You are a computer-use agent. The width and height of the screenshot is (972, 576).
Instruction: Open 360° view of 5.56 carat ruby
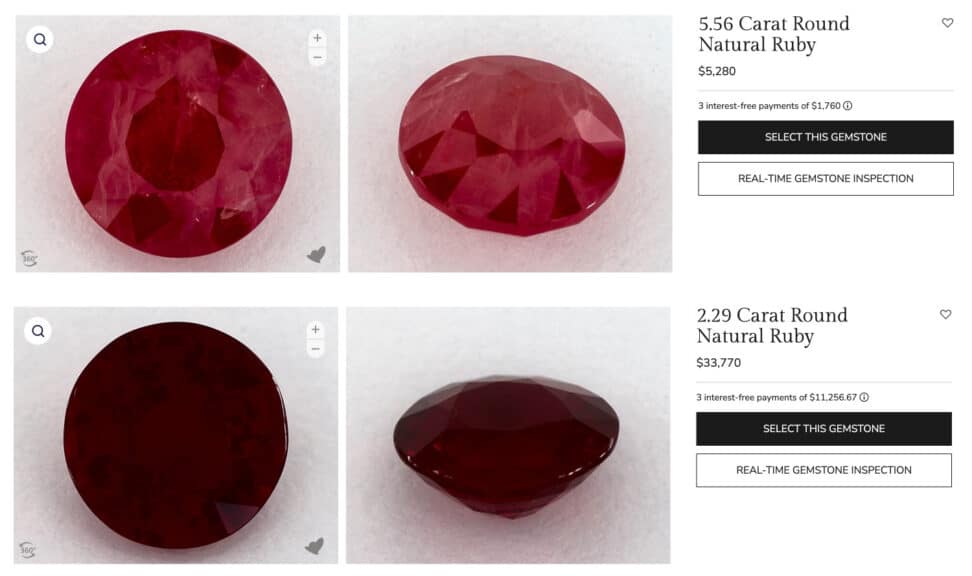tap(29, 258)
